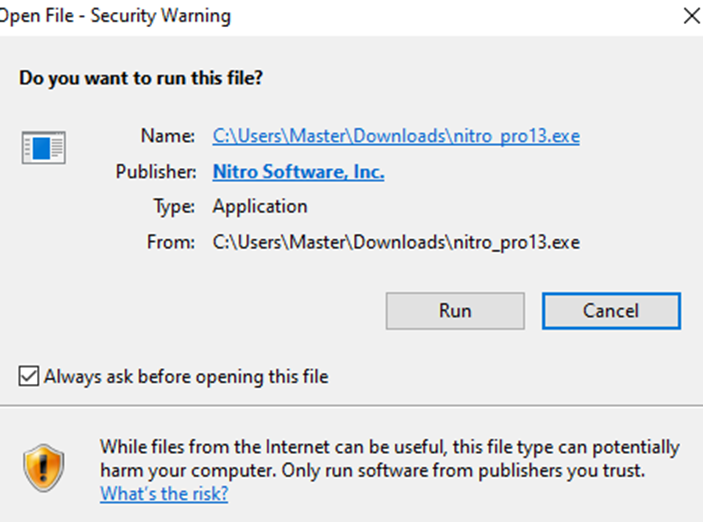Click the Open File - Security Warning title
The width and height of the screenshot is (703, 522).
click(x=115, y=16)
